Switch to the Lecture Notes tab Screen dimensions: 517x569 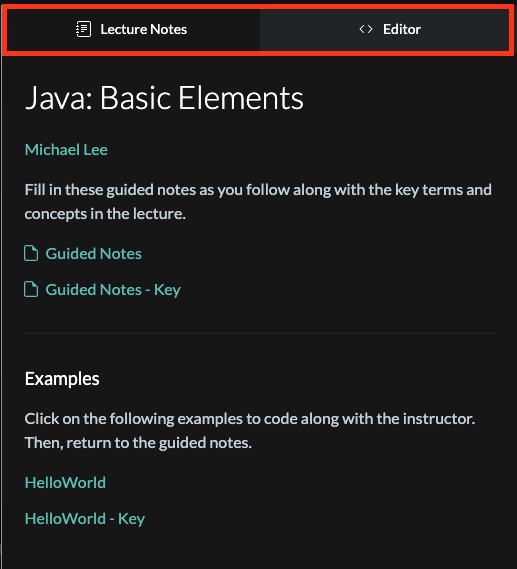point(133,30)
